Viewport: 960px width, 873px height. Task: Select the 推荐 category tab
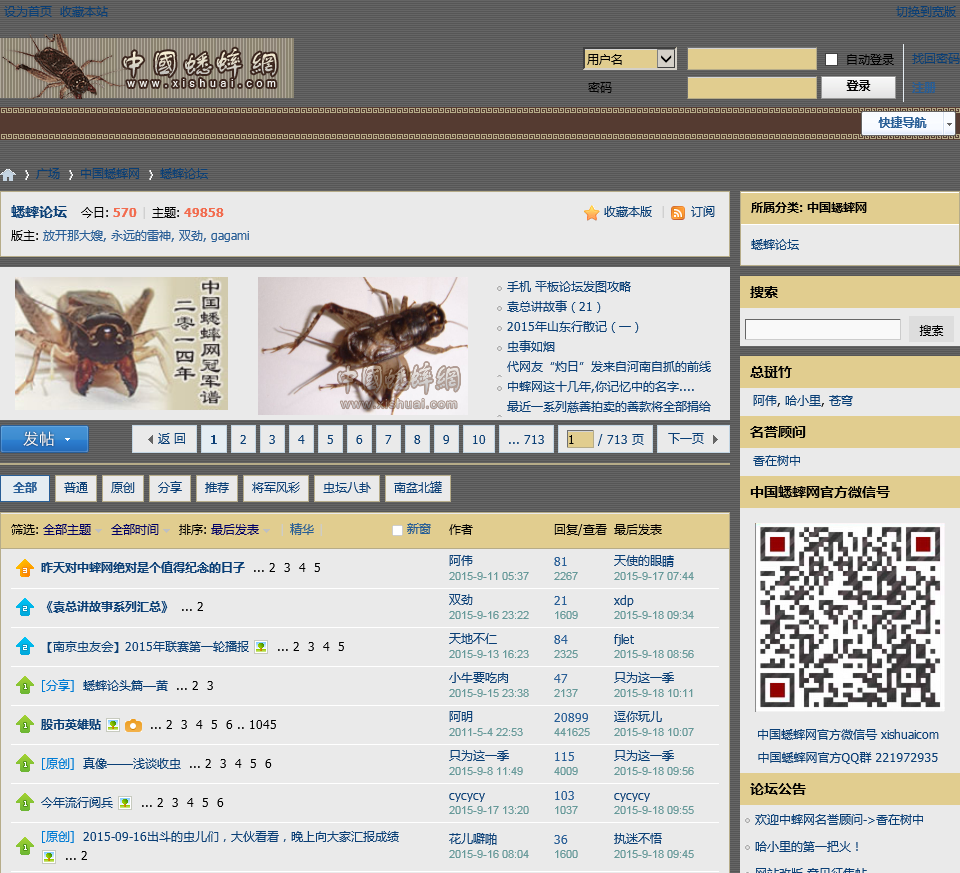(x=217, y=488)
